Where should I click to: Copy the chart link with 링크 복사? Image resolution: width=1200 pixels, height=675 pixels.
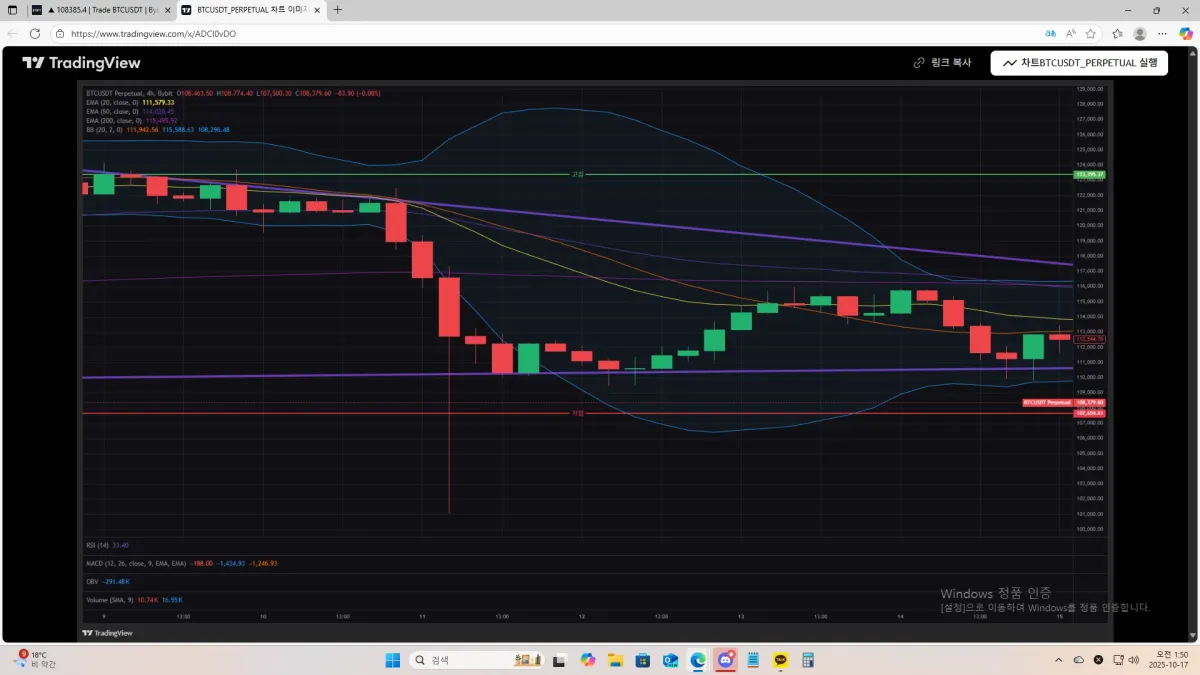coord(942,62)
